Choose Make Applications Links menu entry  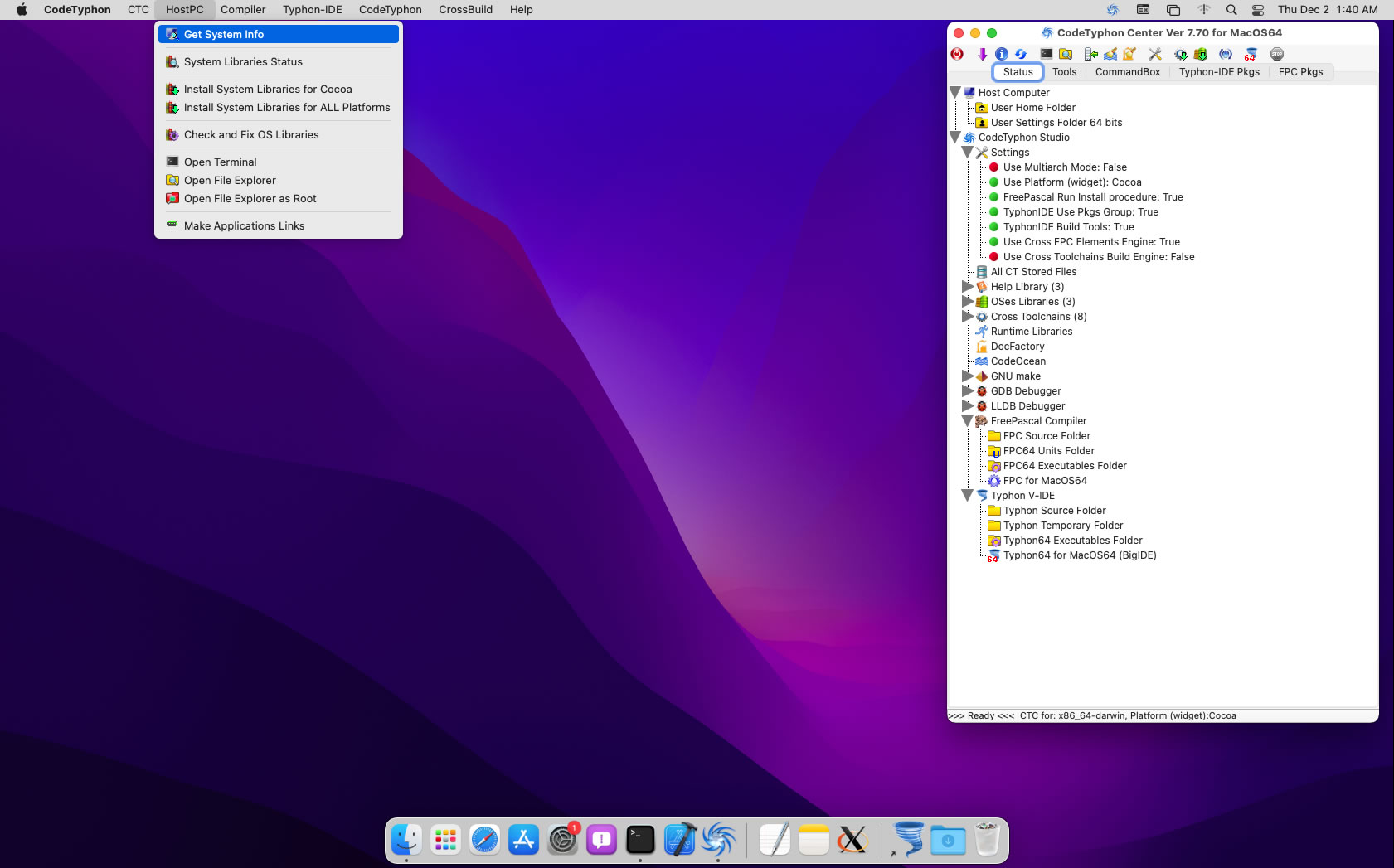(x=279, y=225)
